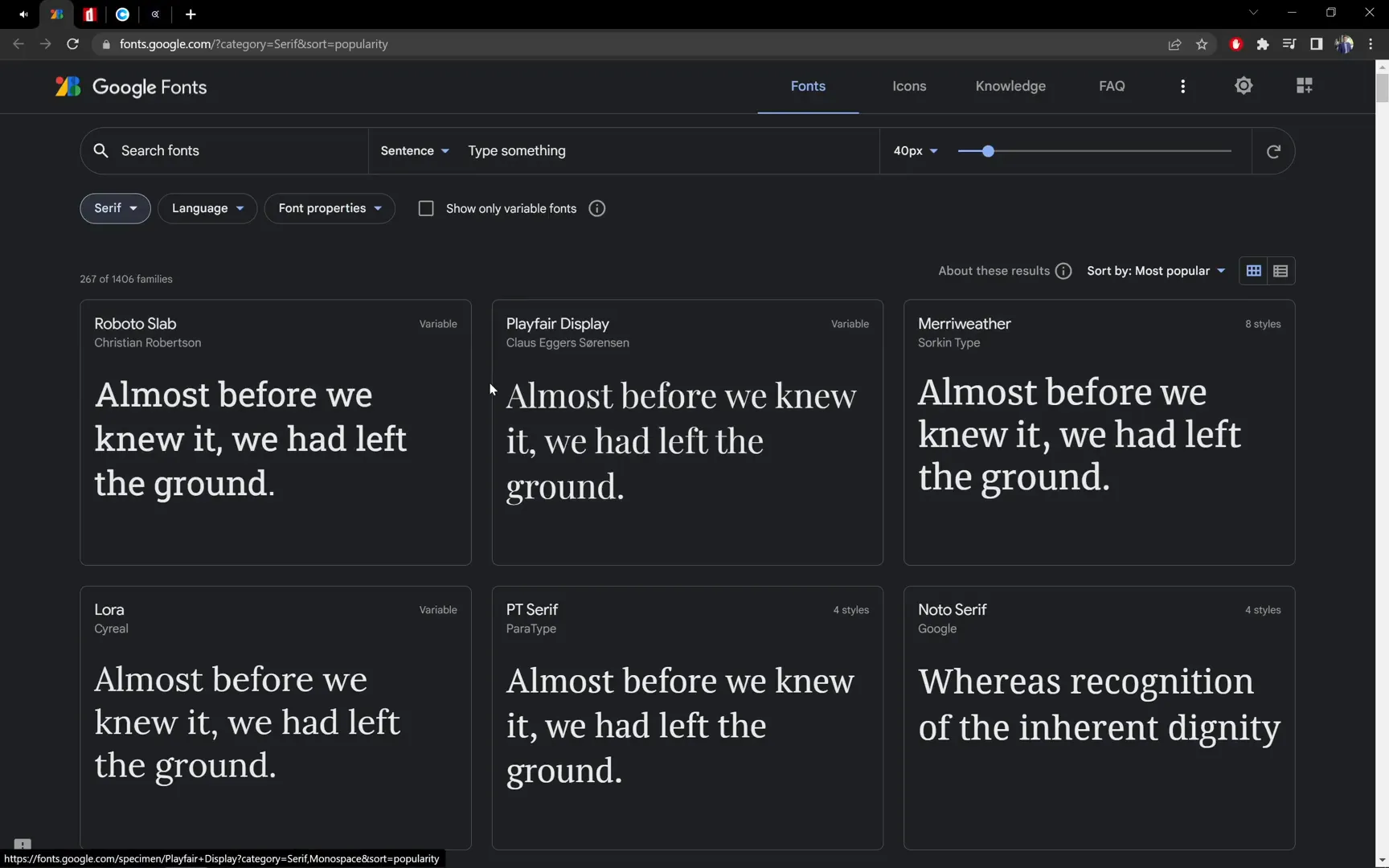View site security lock info

pyautogui.click(x=105, y=44)
